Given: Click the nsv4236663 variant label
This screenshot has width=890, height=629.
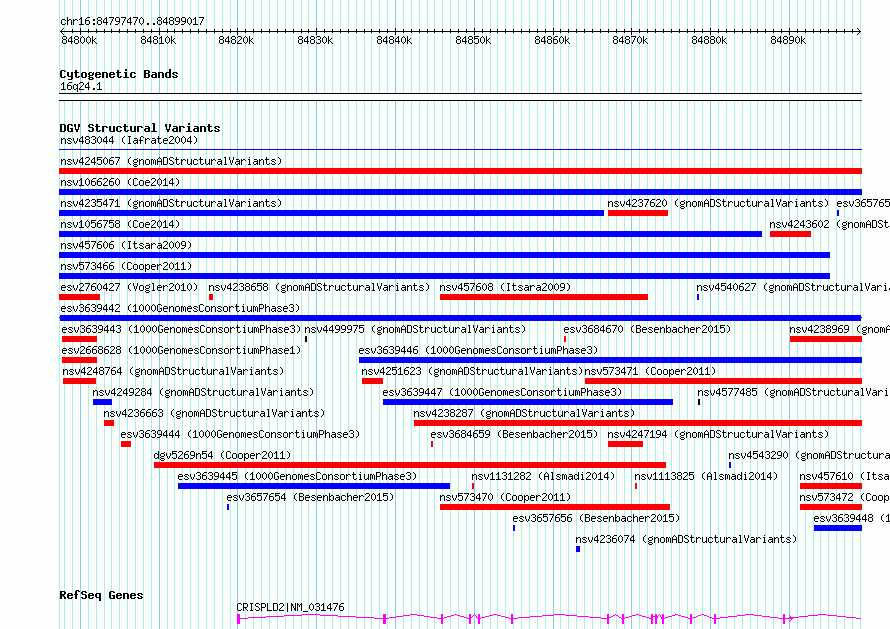Looking at the screenshot, I should pyautogui.click(x=214, y=413).
